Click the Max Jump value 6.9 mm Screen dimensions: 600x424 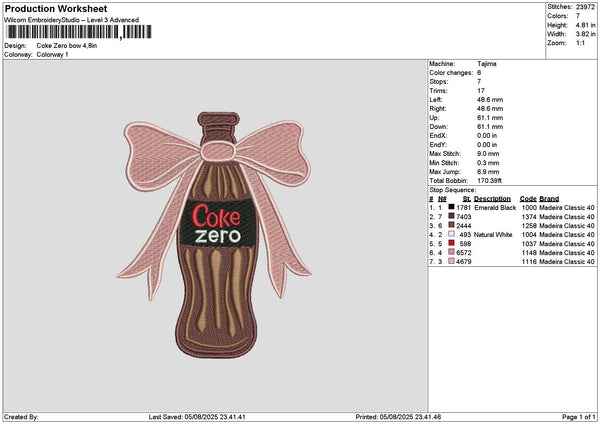[x=488, y=172]
